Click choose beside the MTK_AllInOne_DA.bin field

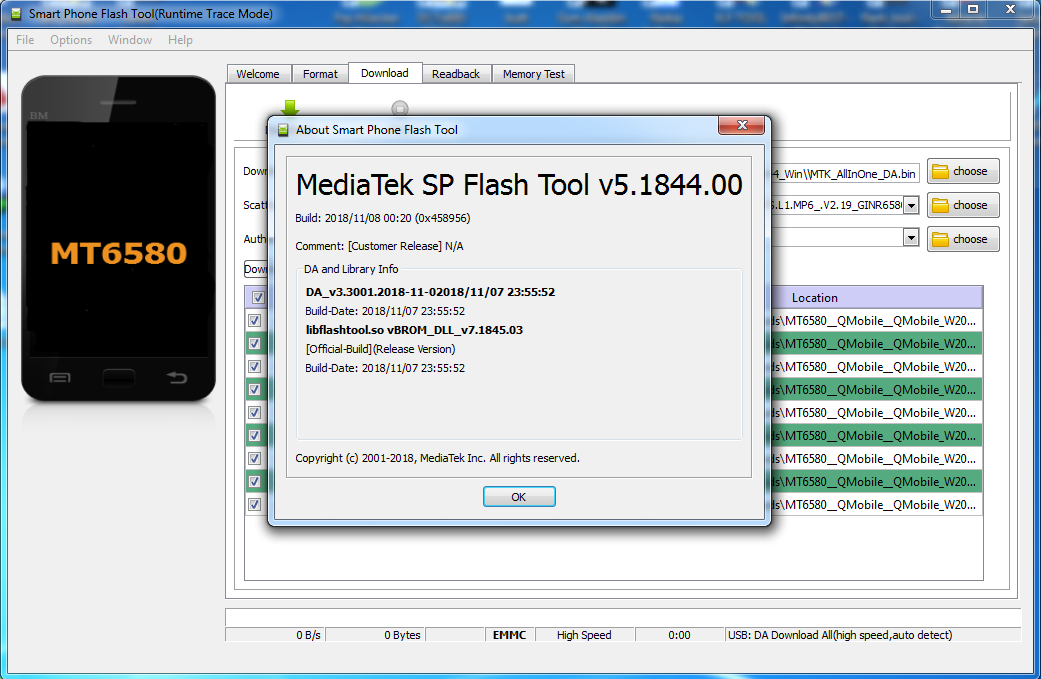point(963,171)
